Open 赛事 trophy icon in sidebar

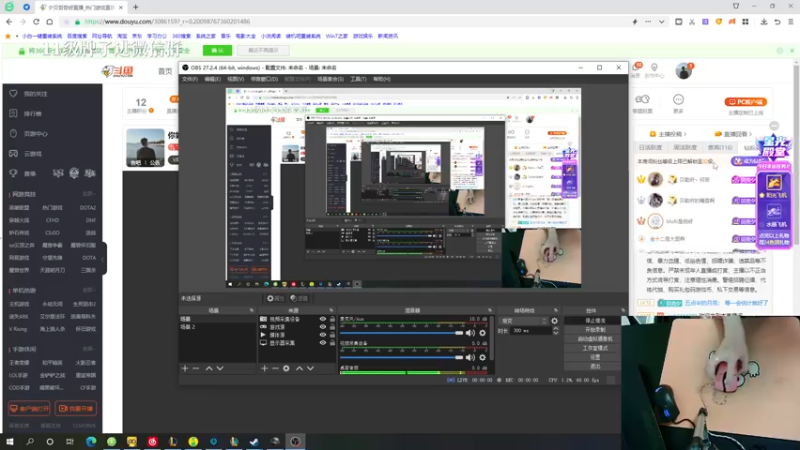(13, 173)
